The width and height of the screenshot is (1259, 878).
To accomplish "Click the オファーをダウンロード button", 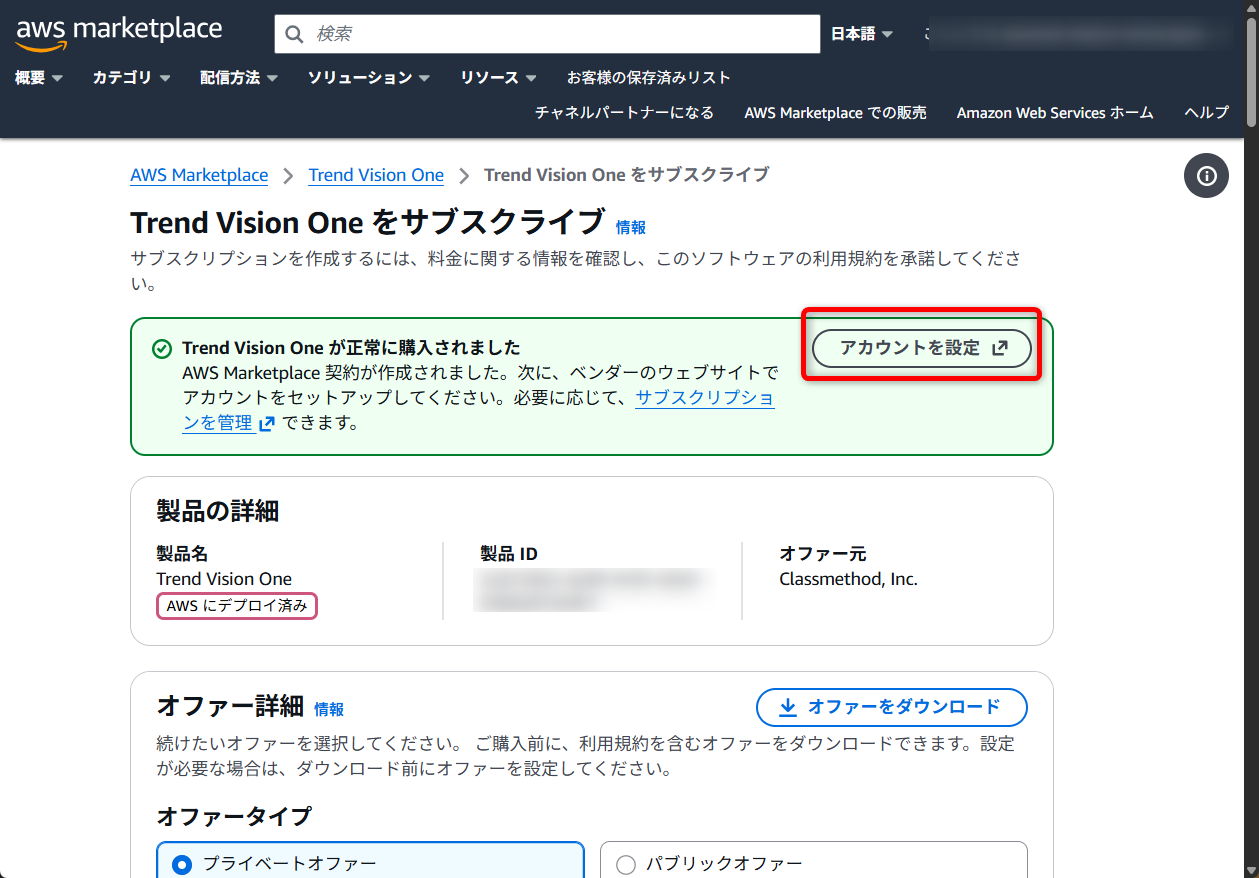I will pyautogui.click(x=892, y=707).
